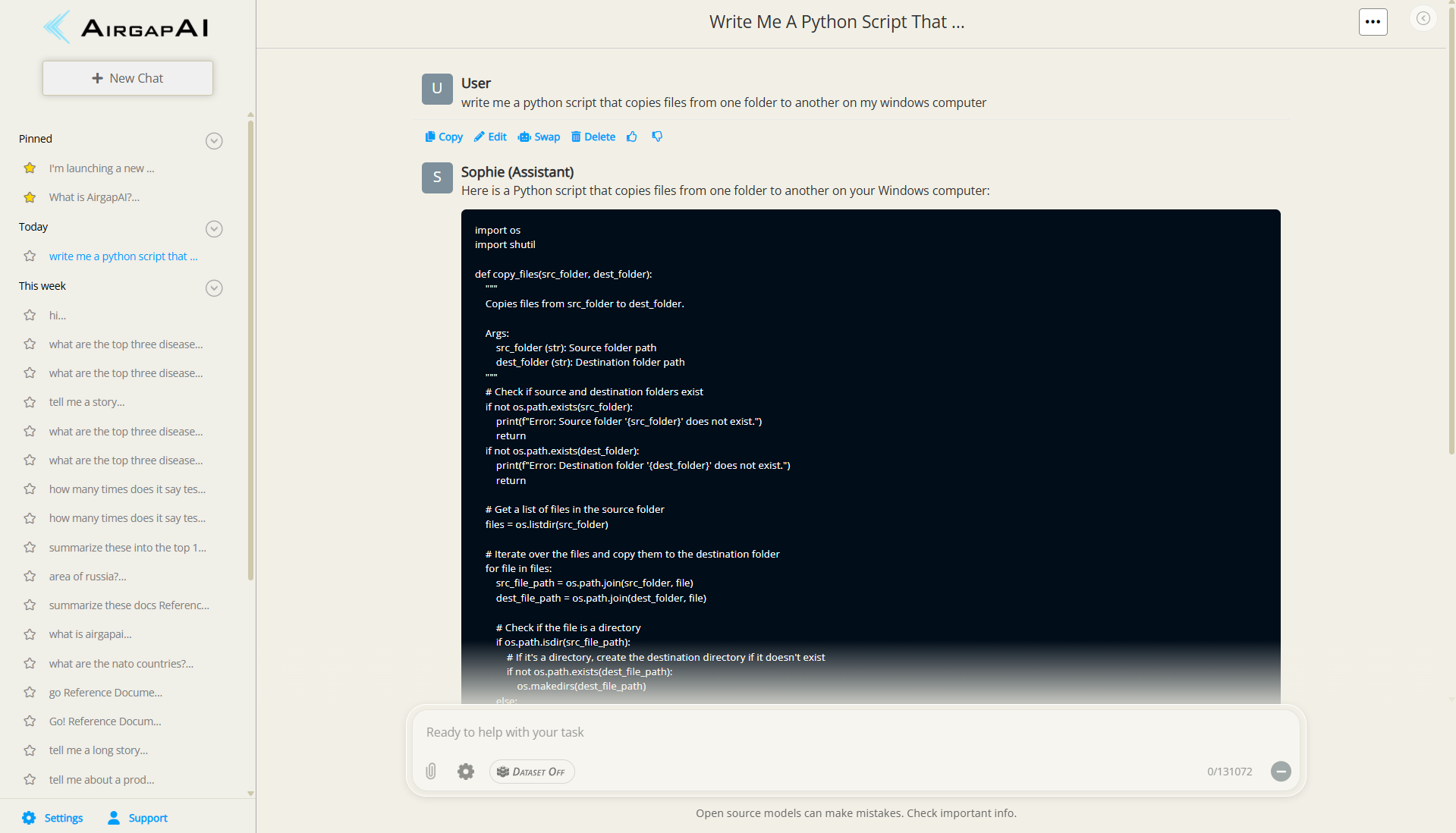Click the thumbs down icon on user message
The image size is (1456, 833).
657,137
